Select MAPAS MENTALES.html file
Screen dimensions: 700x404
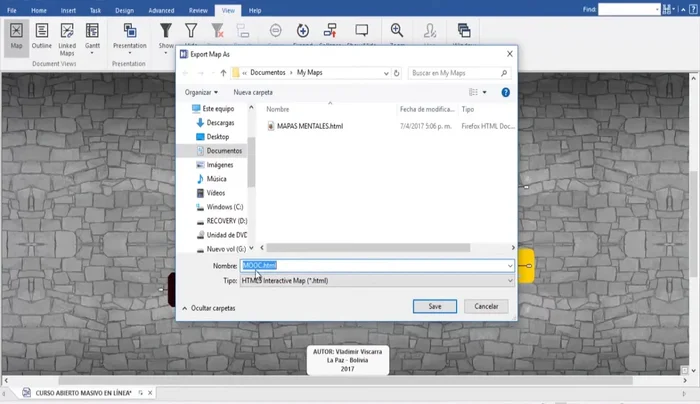coord(309,126)
